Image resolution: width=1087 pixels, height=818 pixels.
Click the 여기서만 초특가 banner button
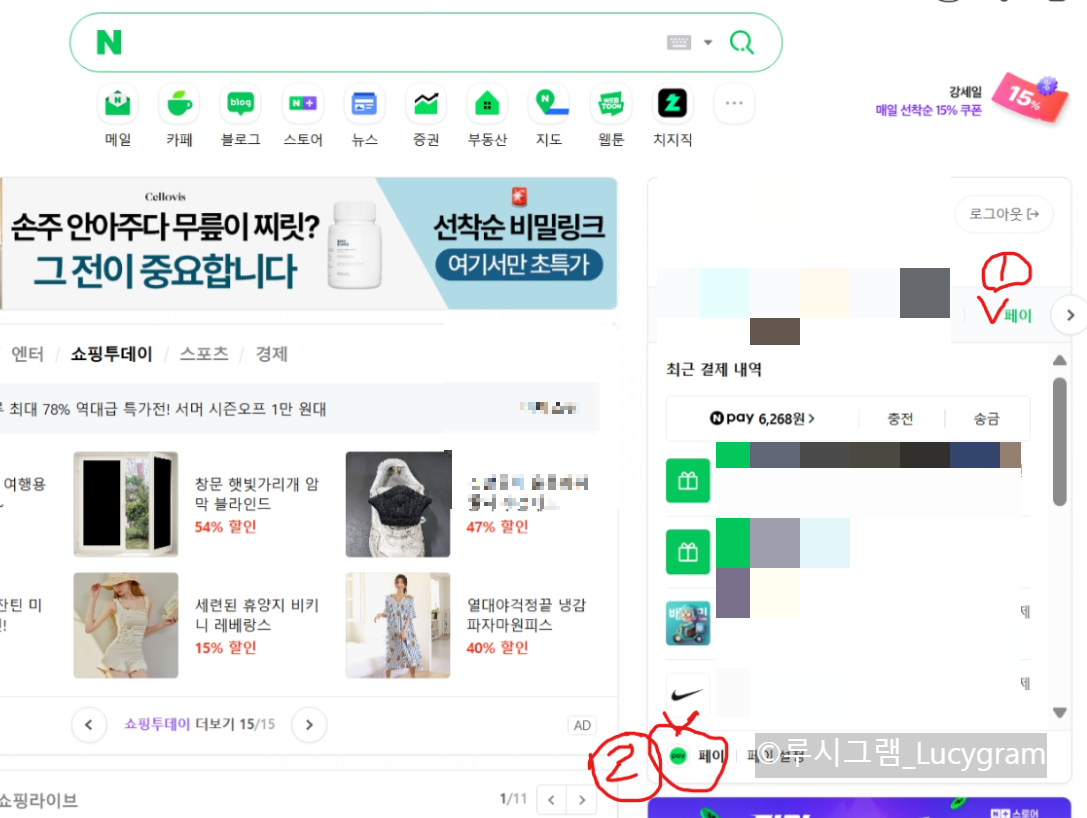pyautogui.click(x=519, y=264)
